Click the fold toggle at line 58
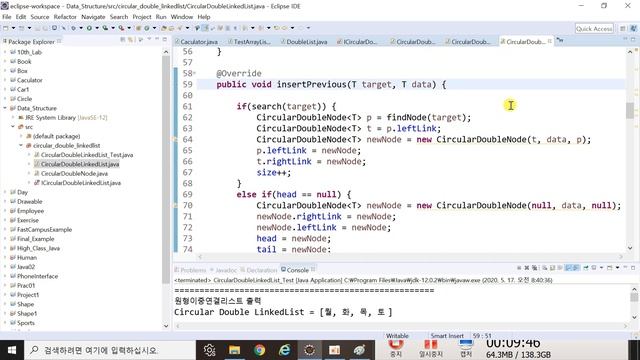This screenshot has height=360, width=640. tap(195, 73)
